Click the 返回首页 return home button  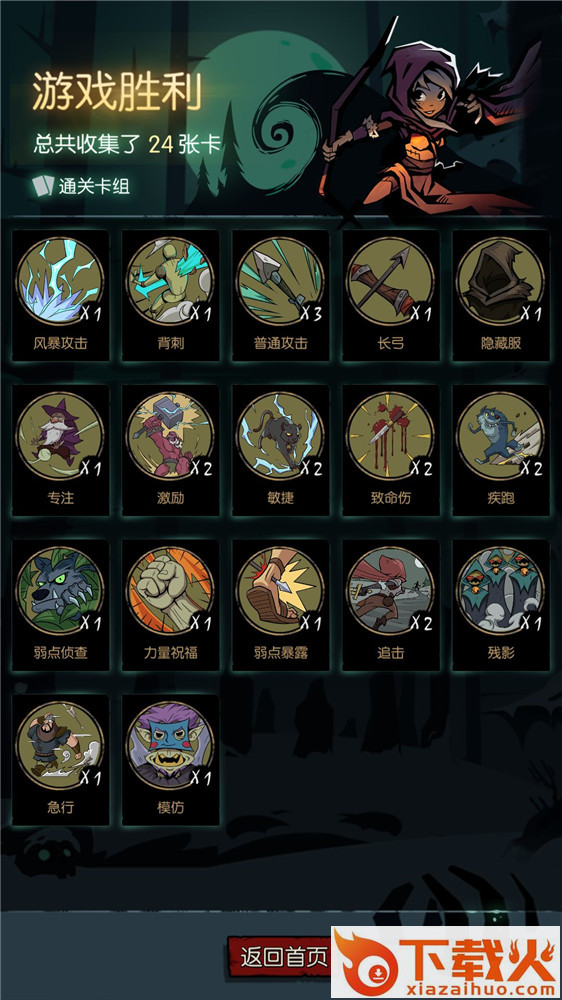coord(281,957)
